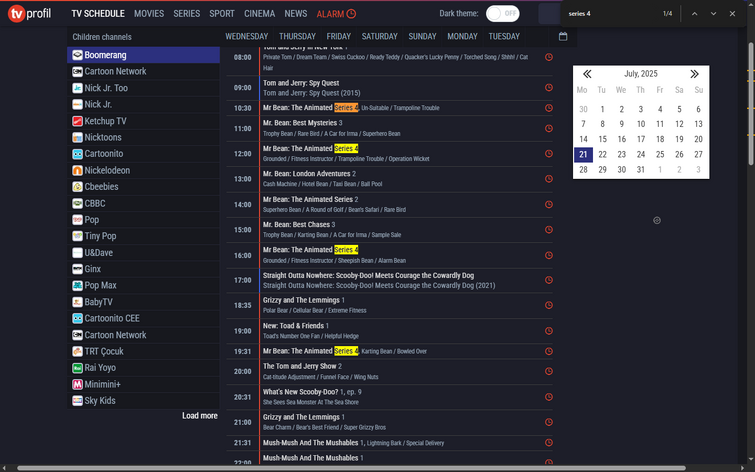Set alarm for New: Toad & Friends
755x472 pixels.
tap(548, 331)
